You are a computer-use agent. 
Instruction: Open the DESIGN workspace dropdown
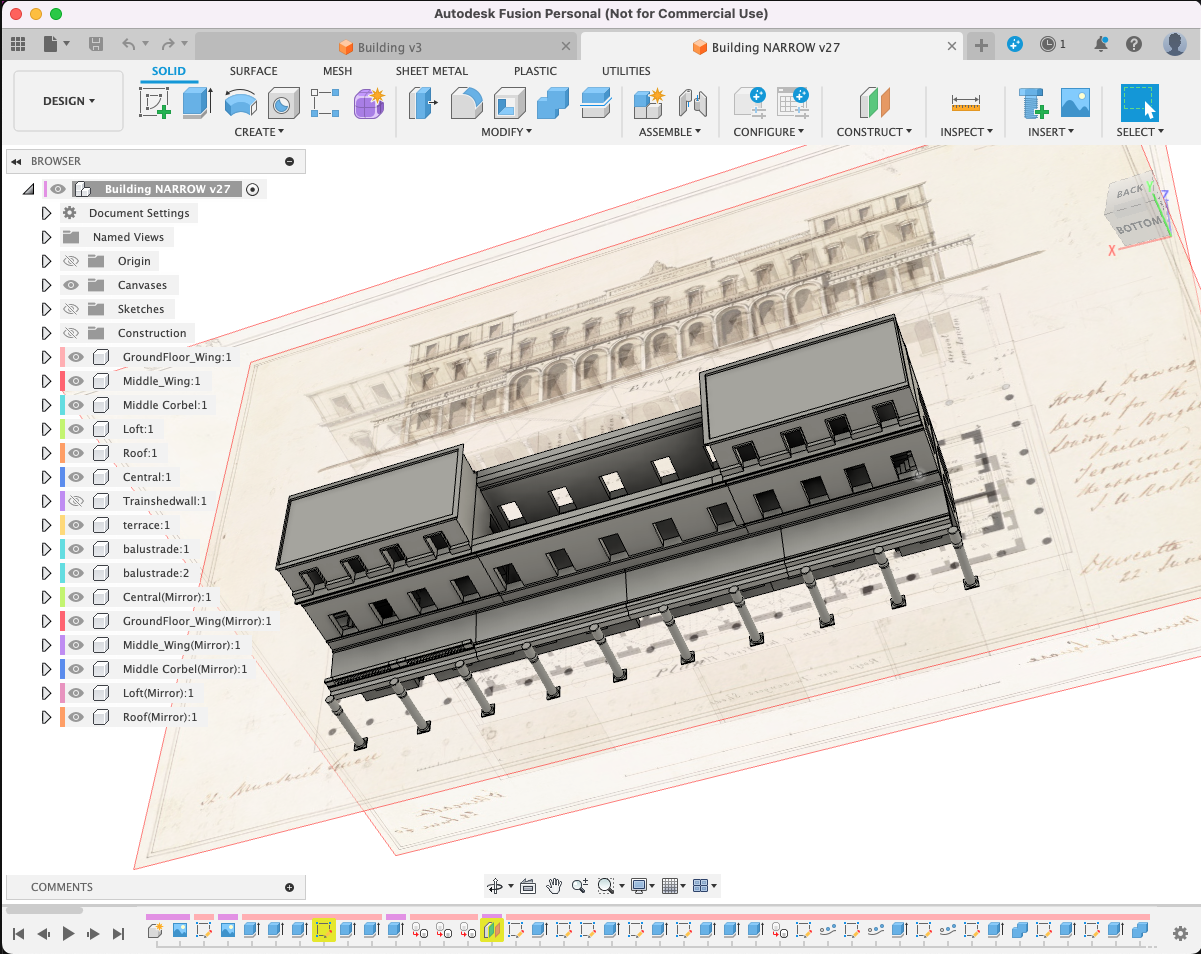point(68,101)
